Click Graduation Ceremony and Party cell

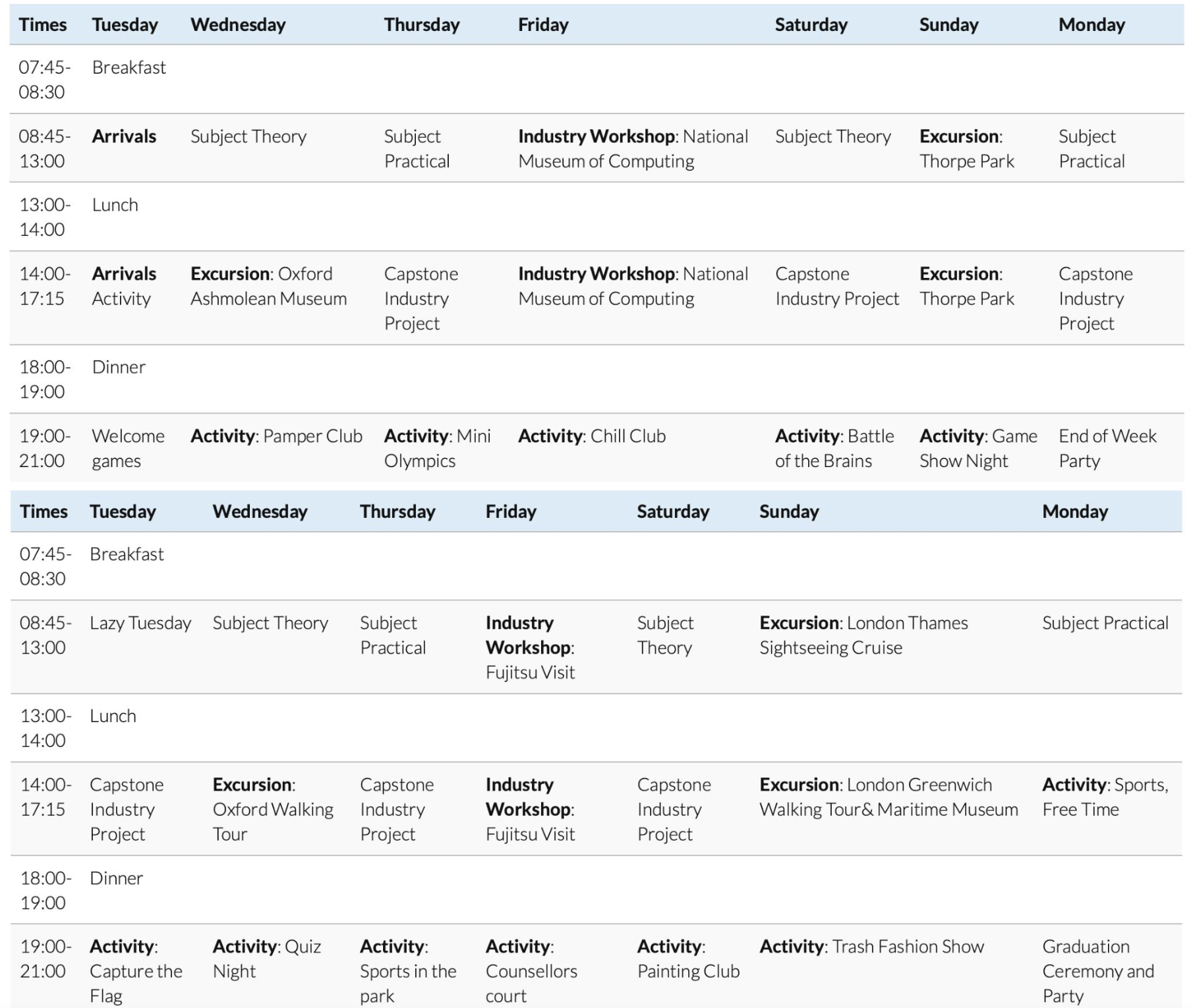(1098, 971)
